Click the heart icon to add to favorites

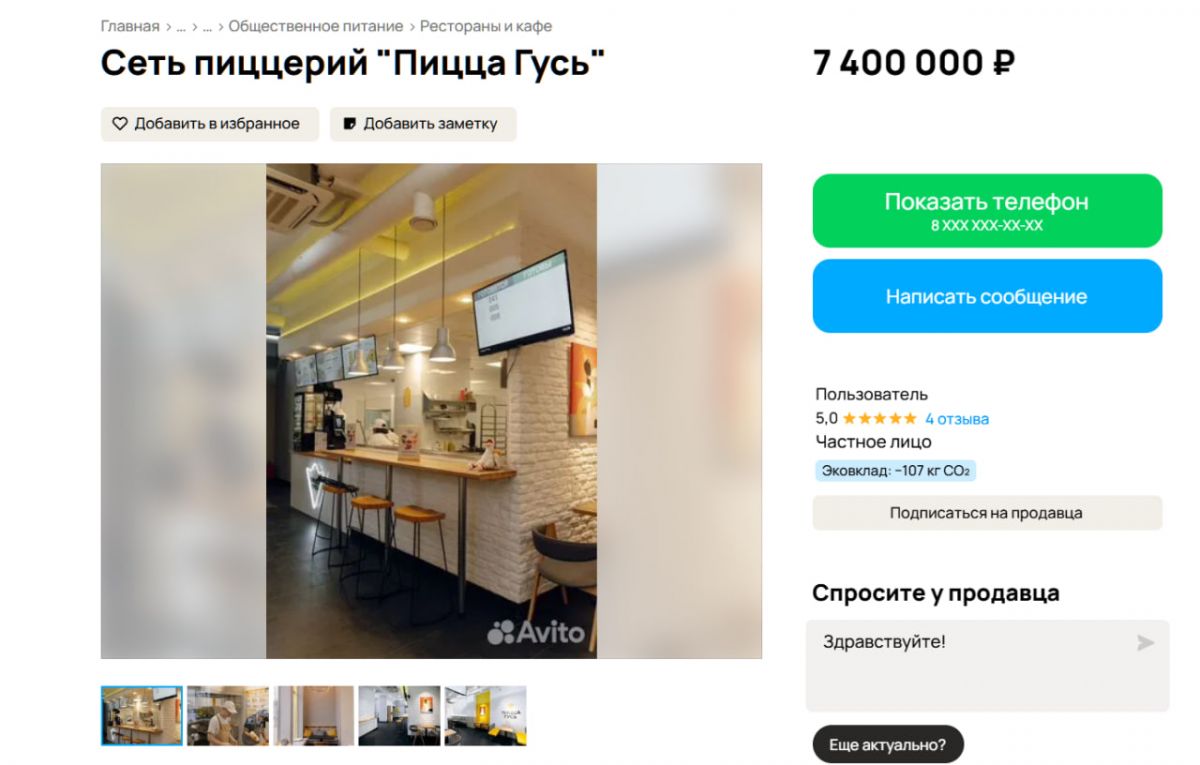[120, 124]
